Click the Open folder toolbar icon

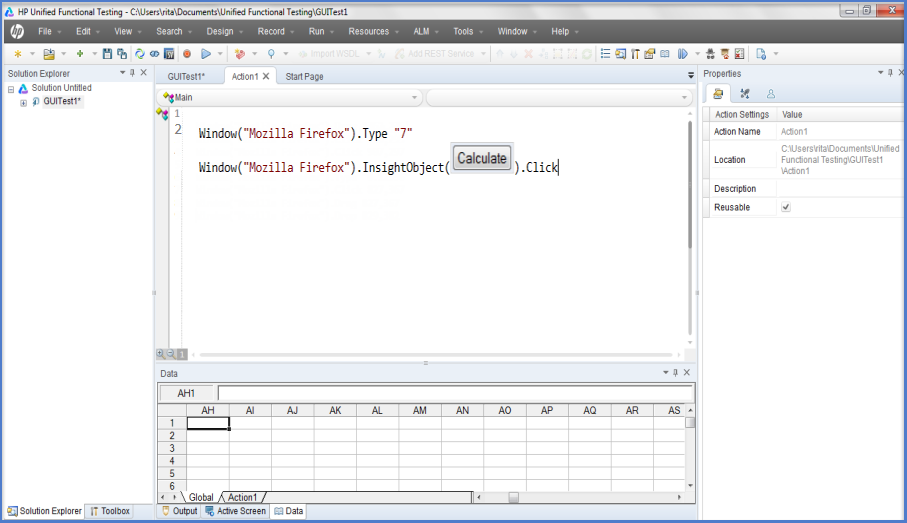[x=49, y=54]
